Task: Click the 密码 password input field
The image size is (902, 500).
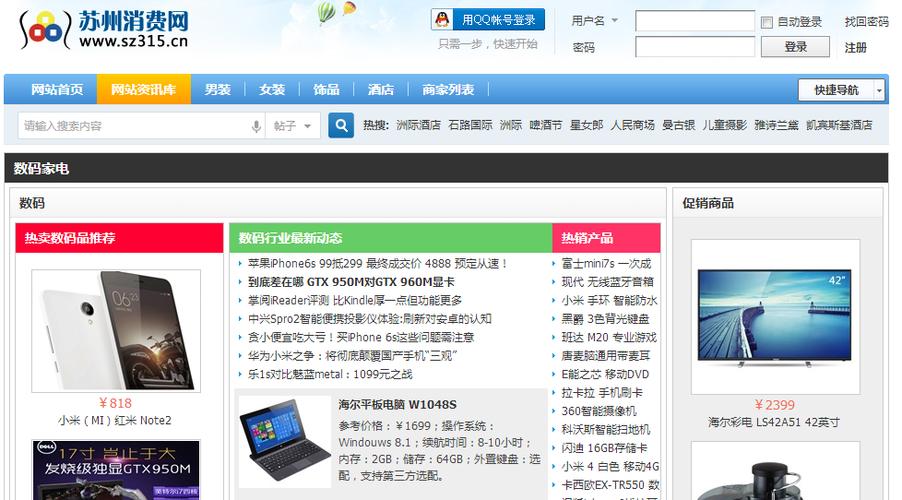Action: [694, 47]
